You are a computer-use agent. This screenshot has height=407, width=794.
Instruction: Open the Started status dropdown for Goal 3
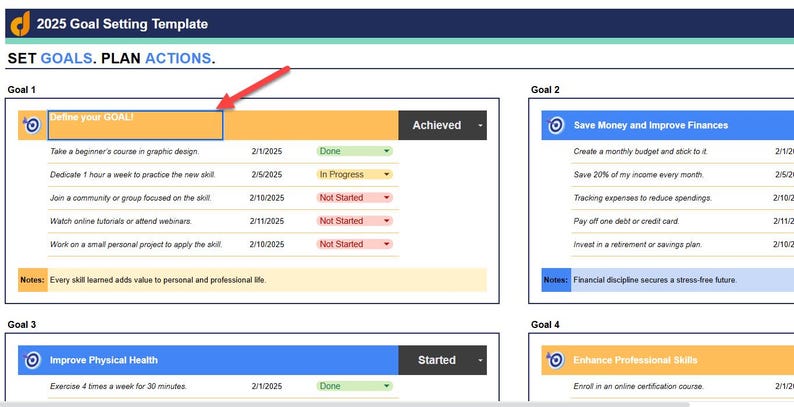480,360
